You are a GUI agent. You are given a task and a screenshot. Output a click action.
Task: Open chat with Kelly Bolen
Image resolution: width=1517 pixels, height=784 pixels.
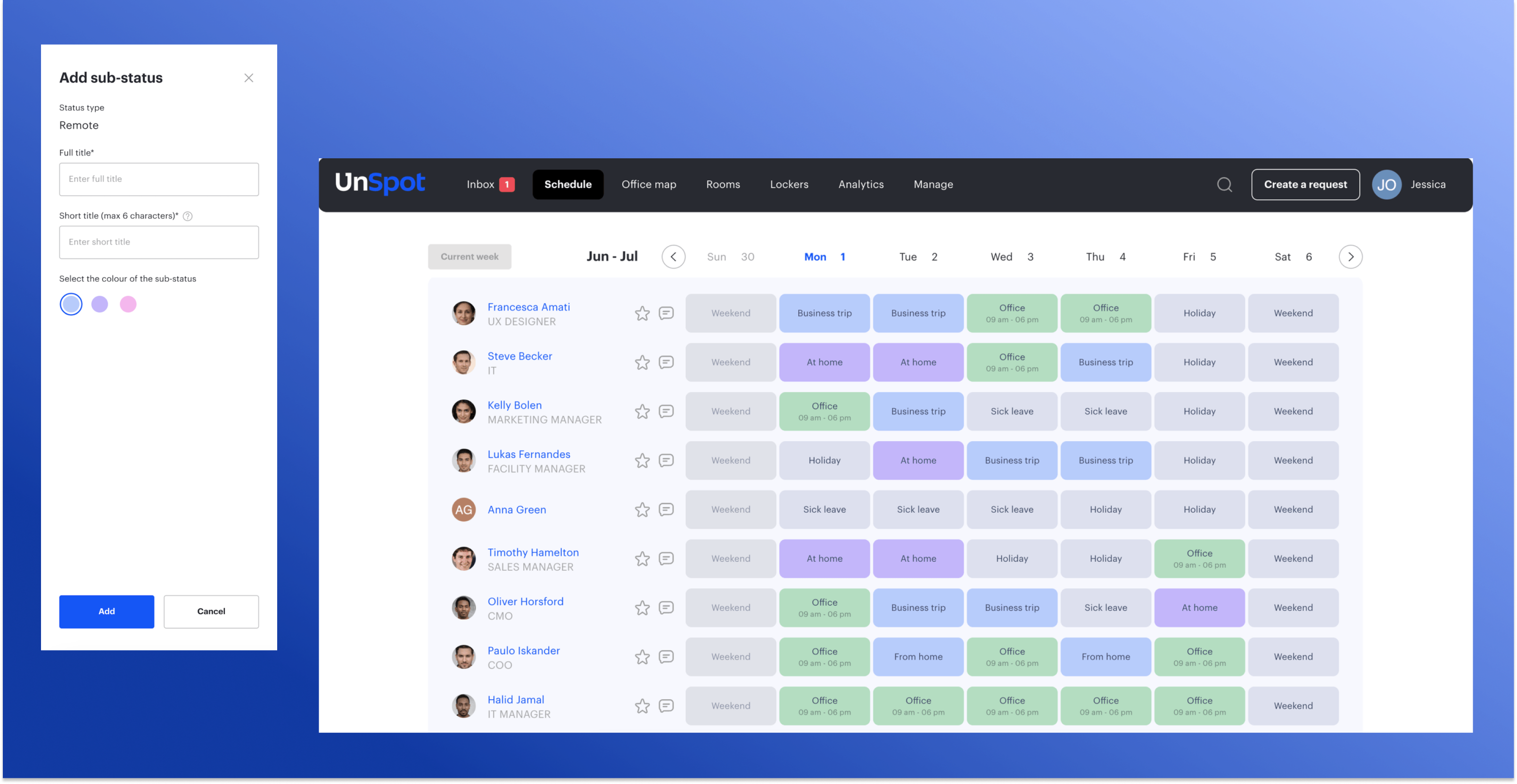pos(666,411)
